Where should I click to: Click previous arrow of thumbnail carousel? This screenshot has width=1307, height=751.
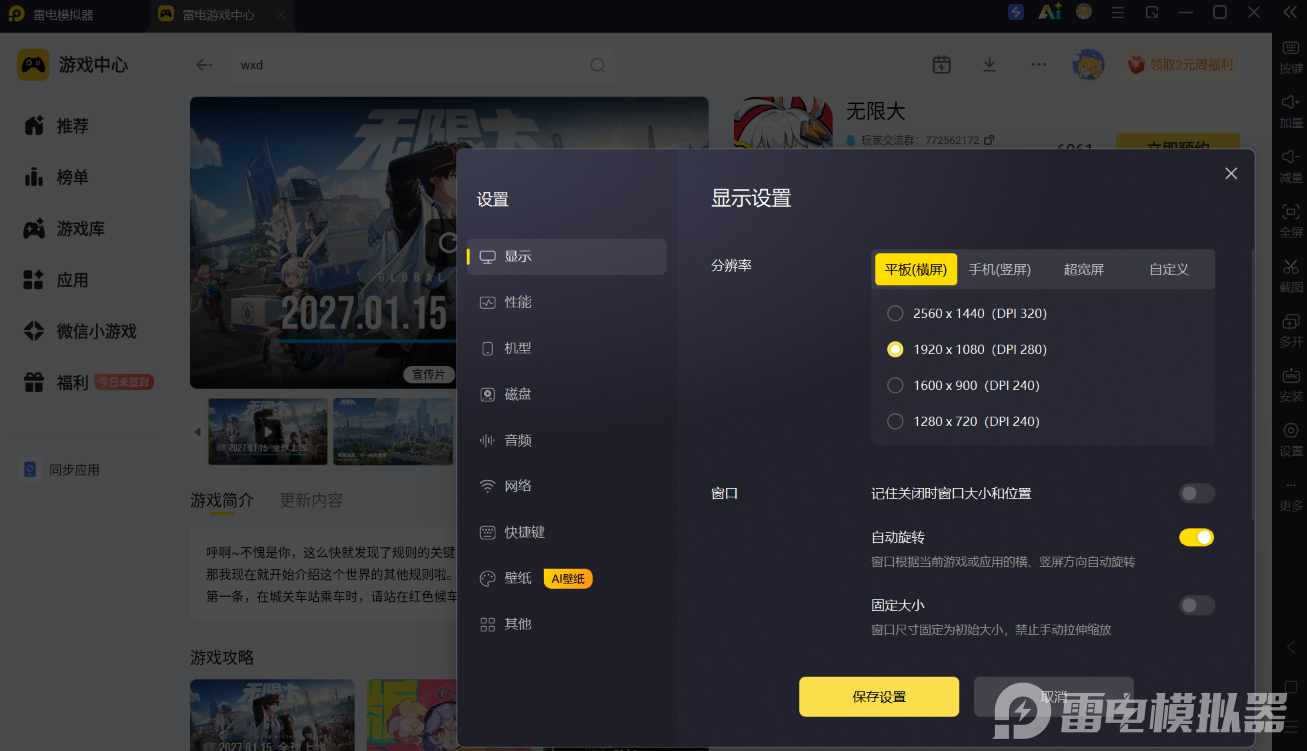[197, 432]
